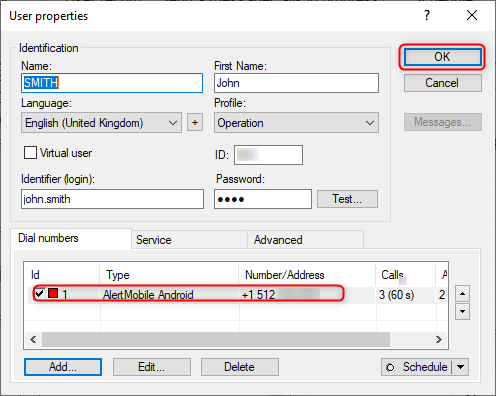The image size is (496, 396).
Task: Click the Test... password button
Action: pos(347,199)
